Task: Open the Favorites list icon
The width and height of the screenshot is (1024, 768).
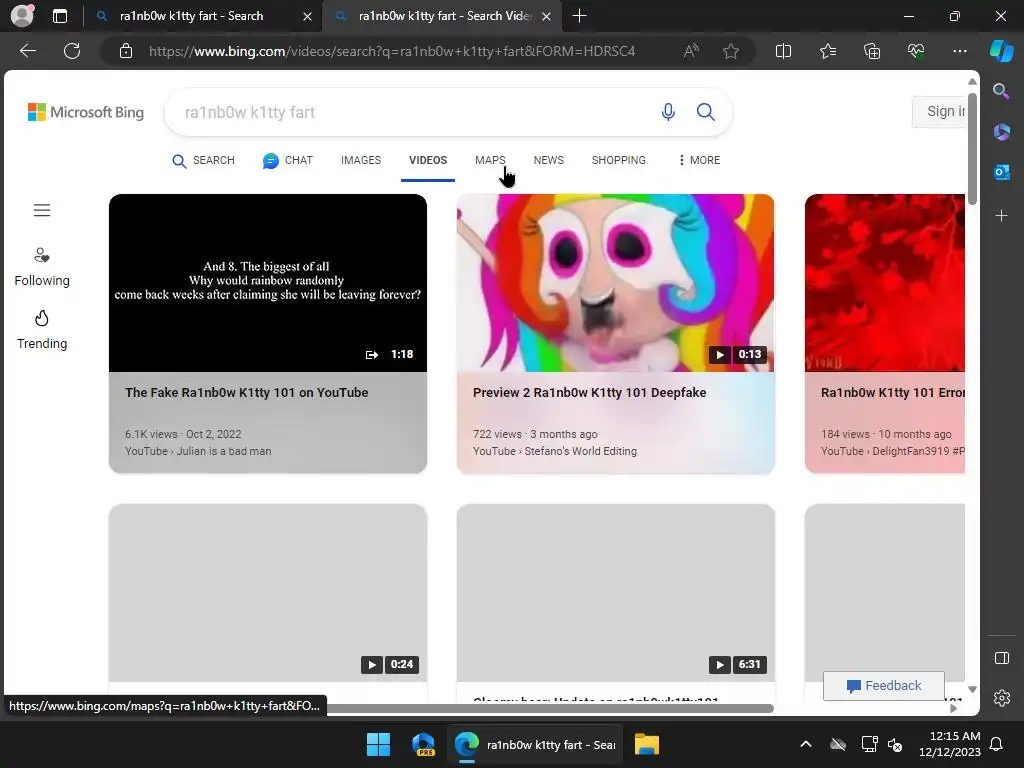Action: click(827, 51)
